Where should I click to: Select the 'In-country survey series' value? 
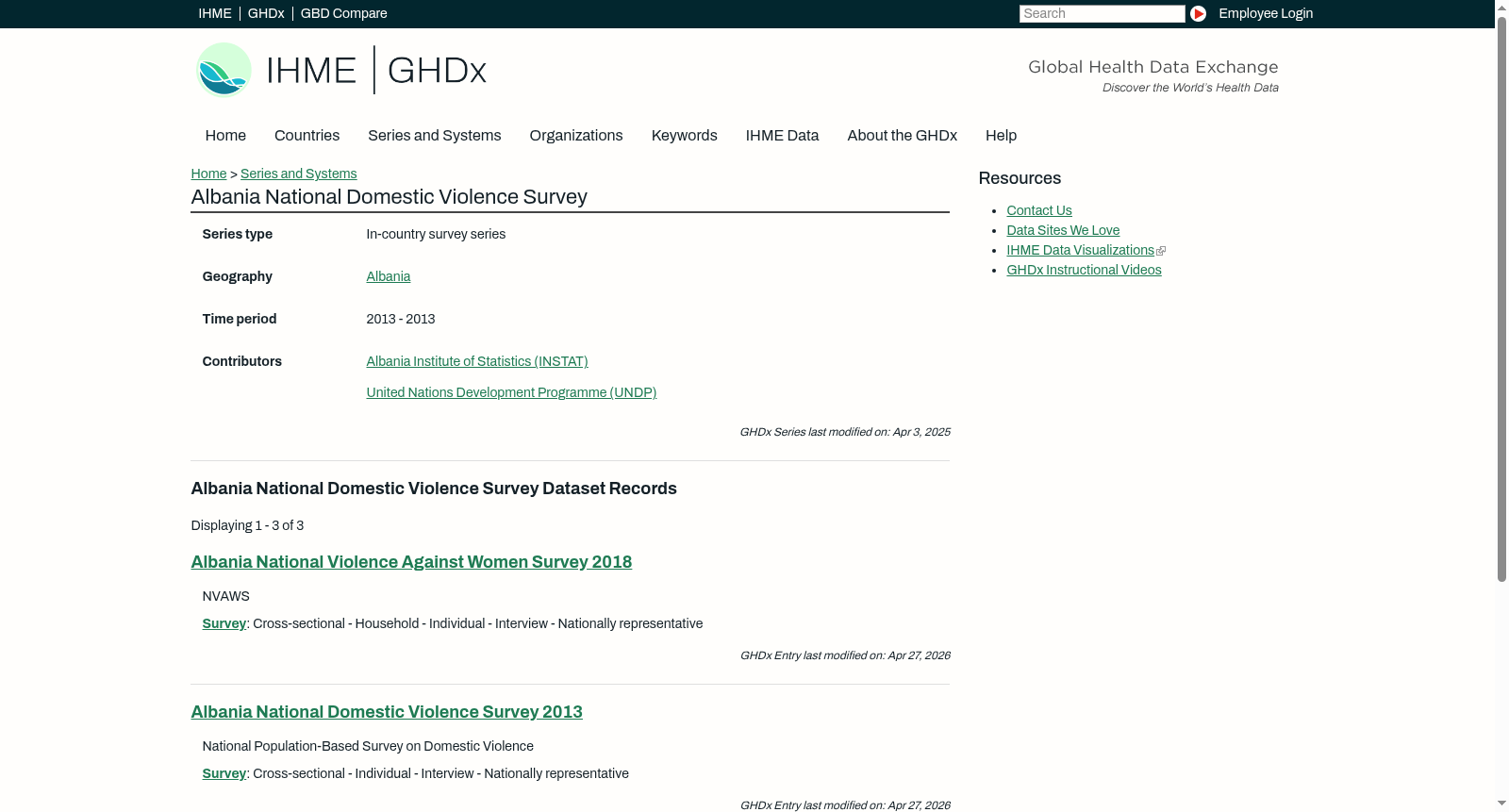[436, 234]
